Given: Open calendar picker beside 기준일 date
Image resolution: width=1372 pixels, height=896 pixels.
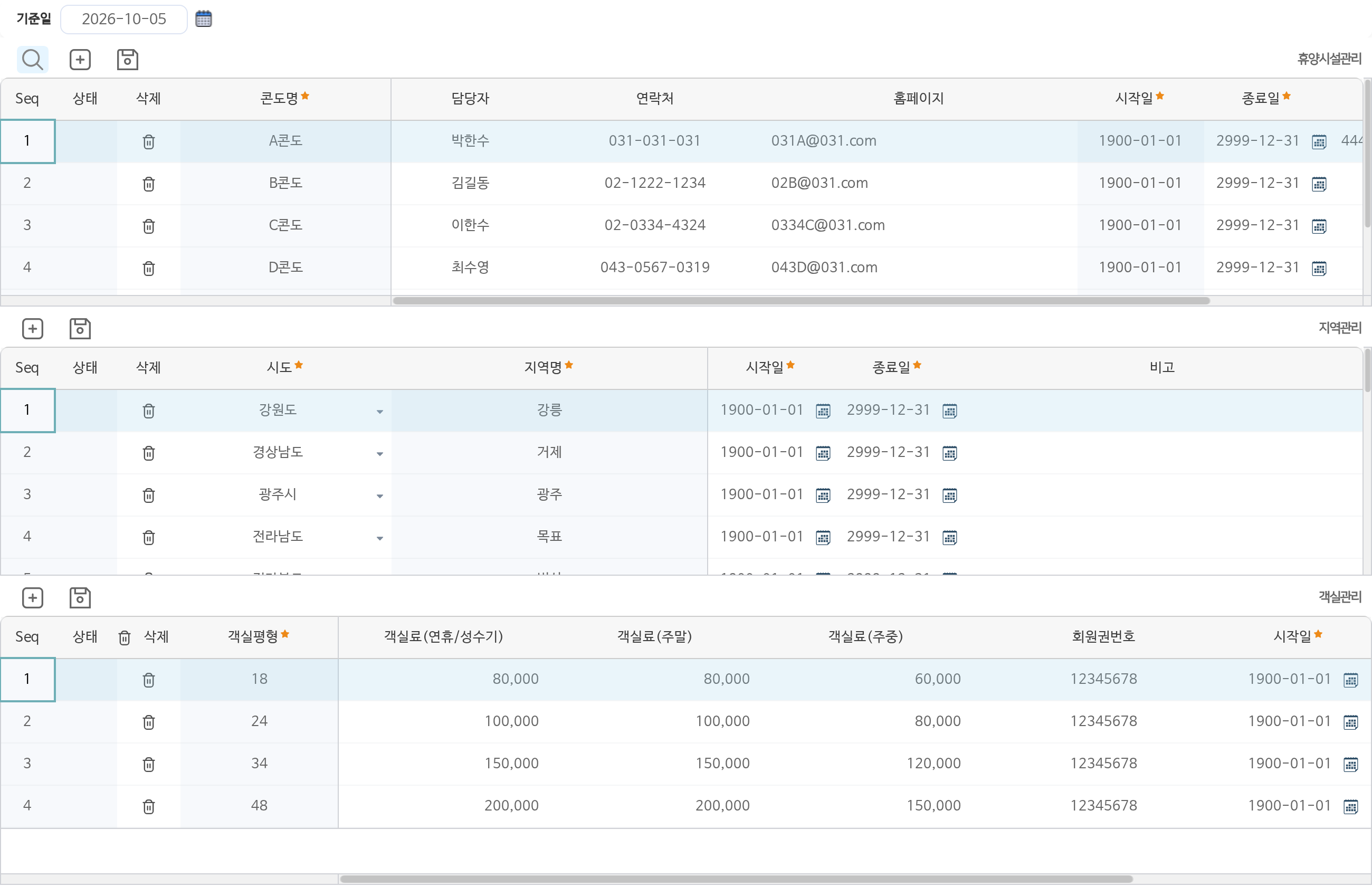Looking at the screenshot, I should (204, 19).
